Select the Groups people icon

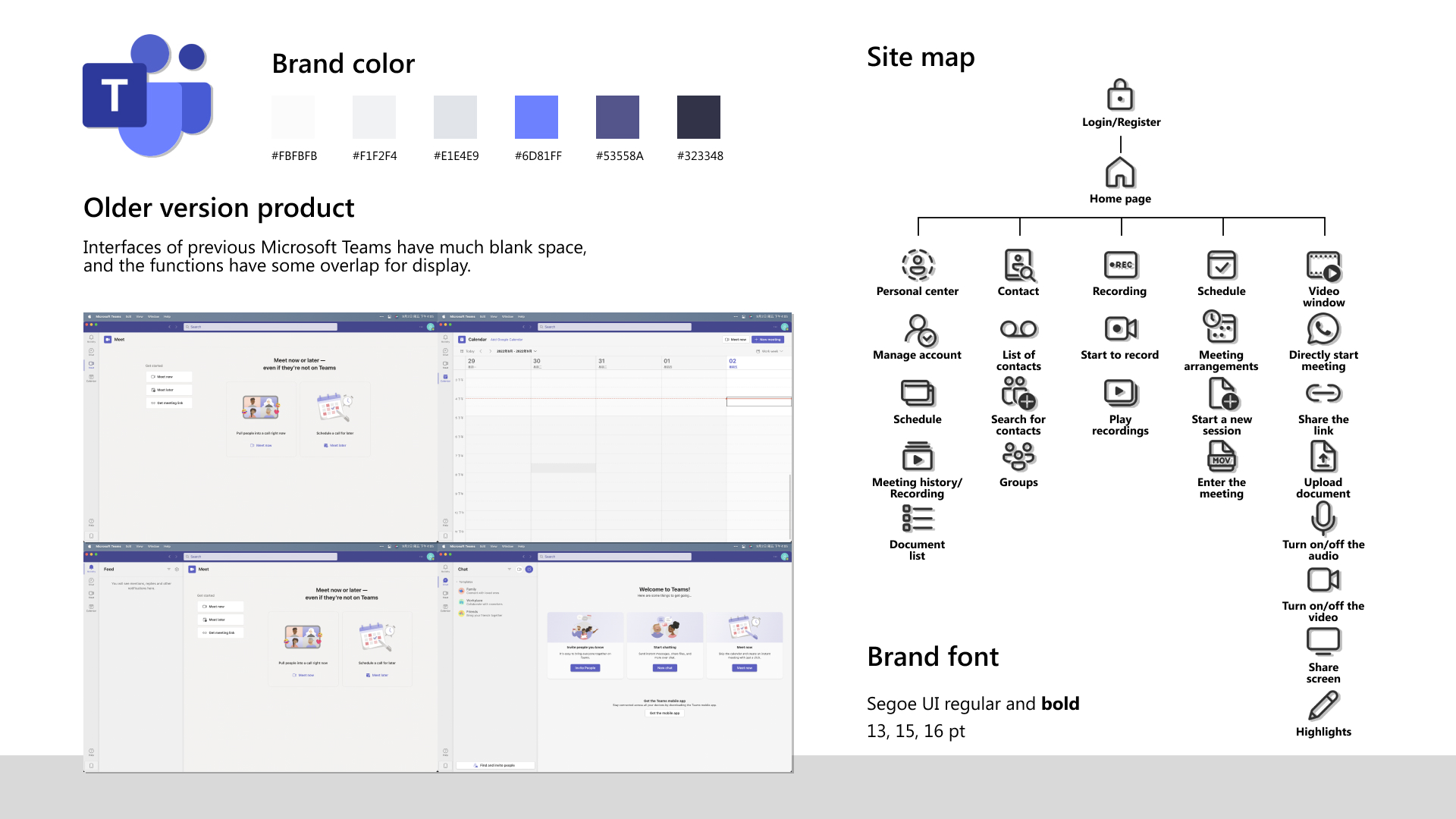click(x=1018, y=457)
